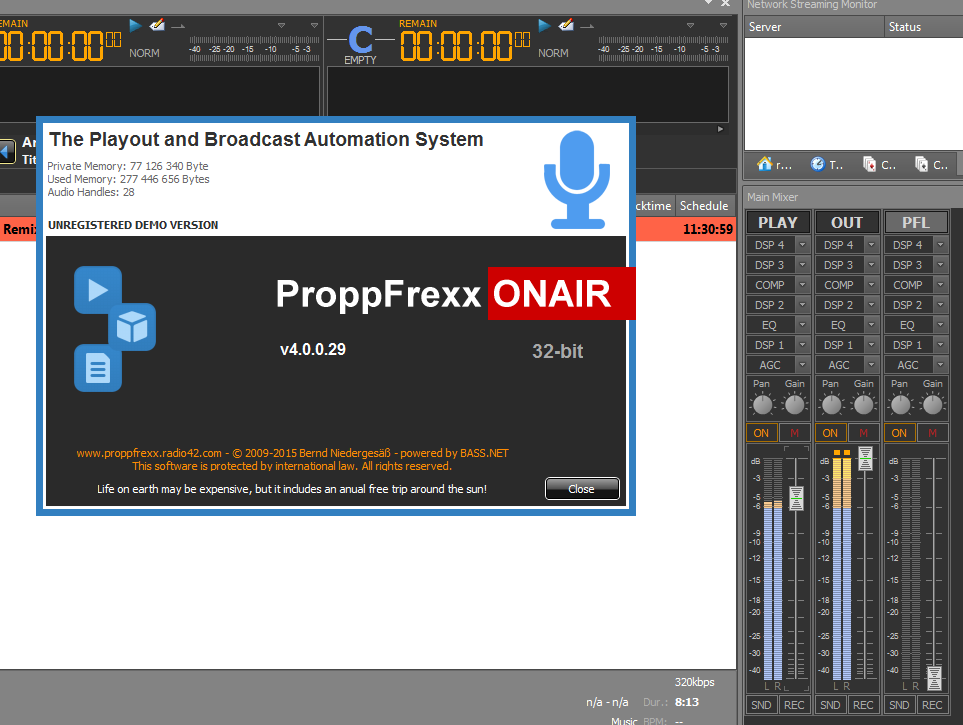Click the edit pencil icon on left deck
Screen dimensions: 963x725
(157, 25)
